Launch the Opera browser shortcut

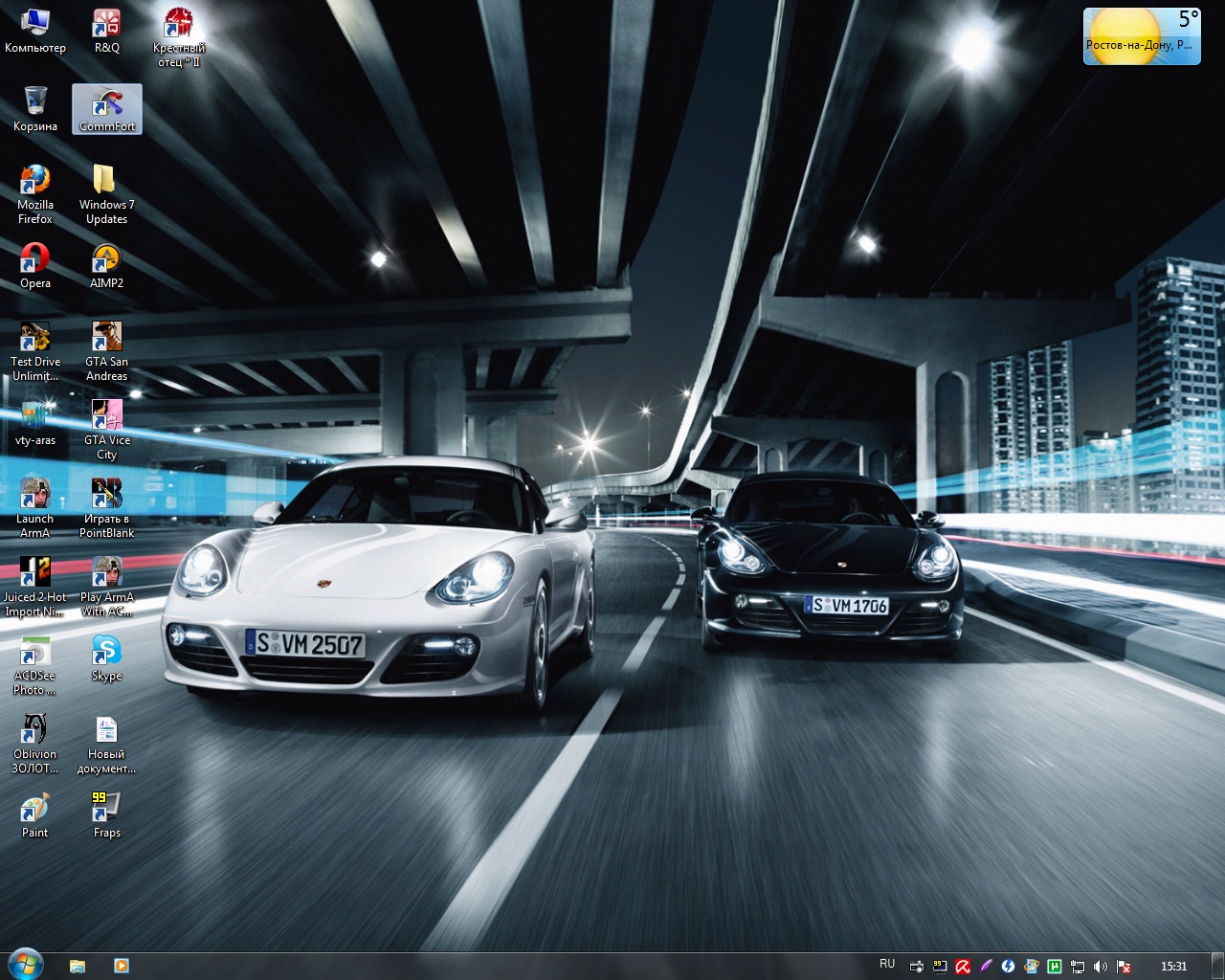[35, 266]
